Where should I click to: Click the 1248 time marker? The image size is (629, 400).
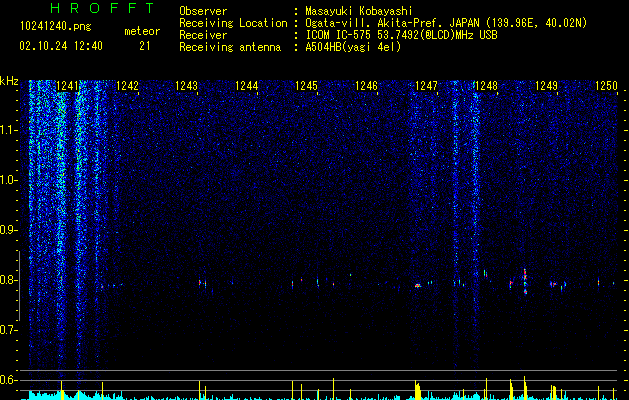[486, 85]
